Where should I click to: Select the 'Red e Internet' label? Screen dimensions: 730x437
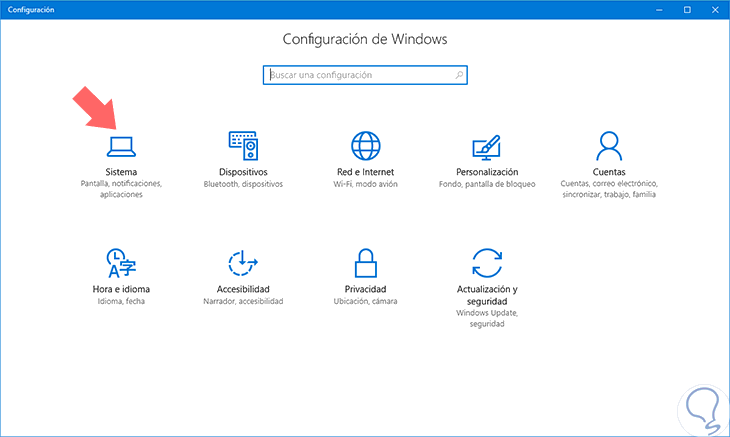point(365,172)
